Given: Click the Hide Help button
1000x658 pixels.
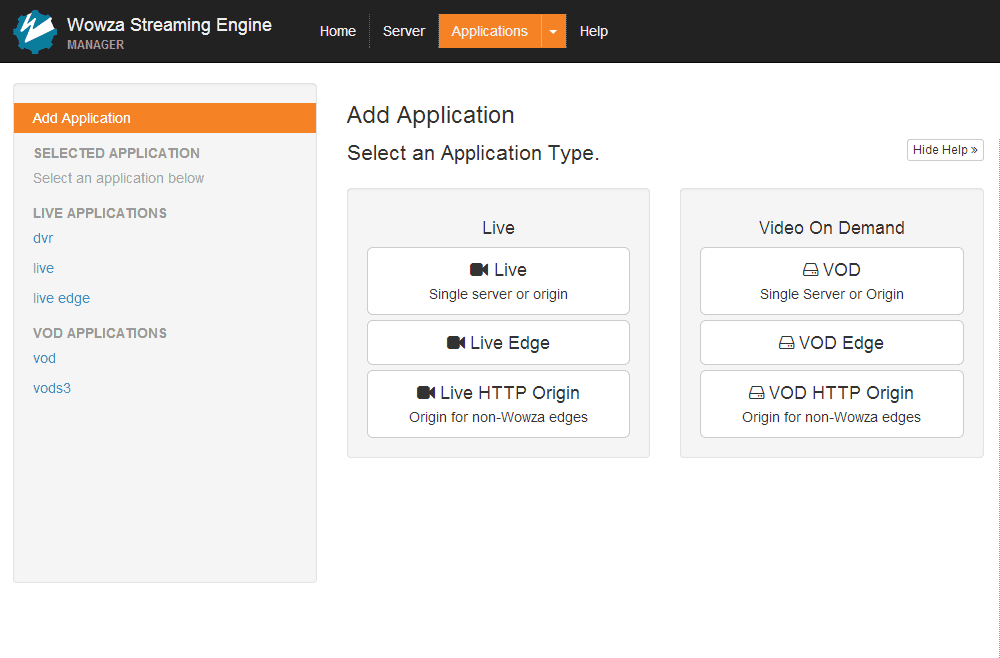Looking at the screenshot, I should [x=945, y=150].
